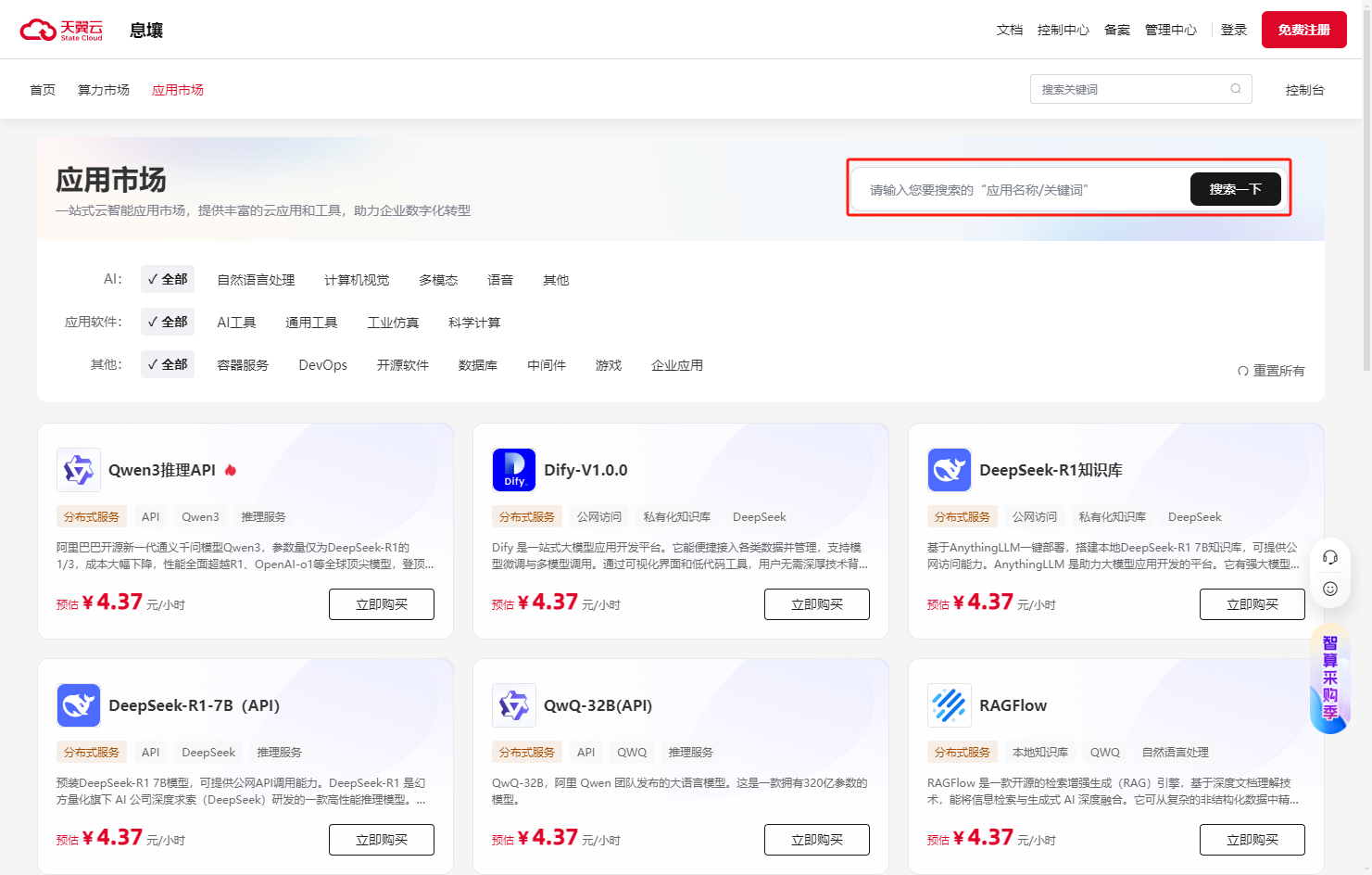Screen dimensions: 1372x875
Task: Filter 其他 by 数据库
Action: click(478, 365)
